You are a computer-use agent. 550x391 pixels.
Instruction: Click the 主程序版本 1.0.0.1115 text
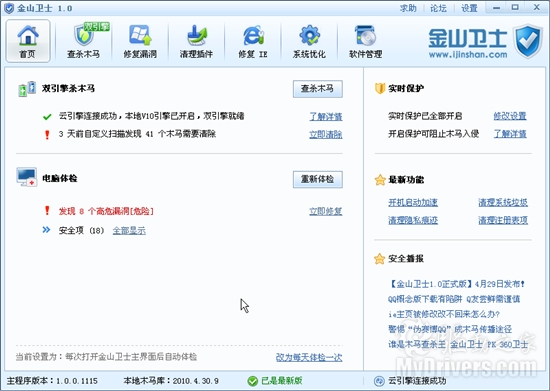[52, 381]
